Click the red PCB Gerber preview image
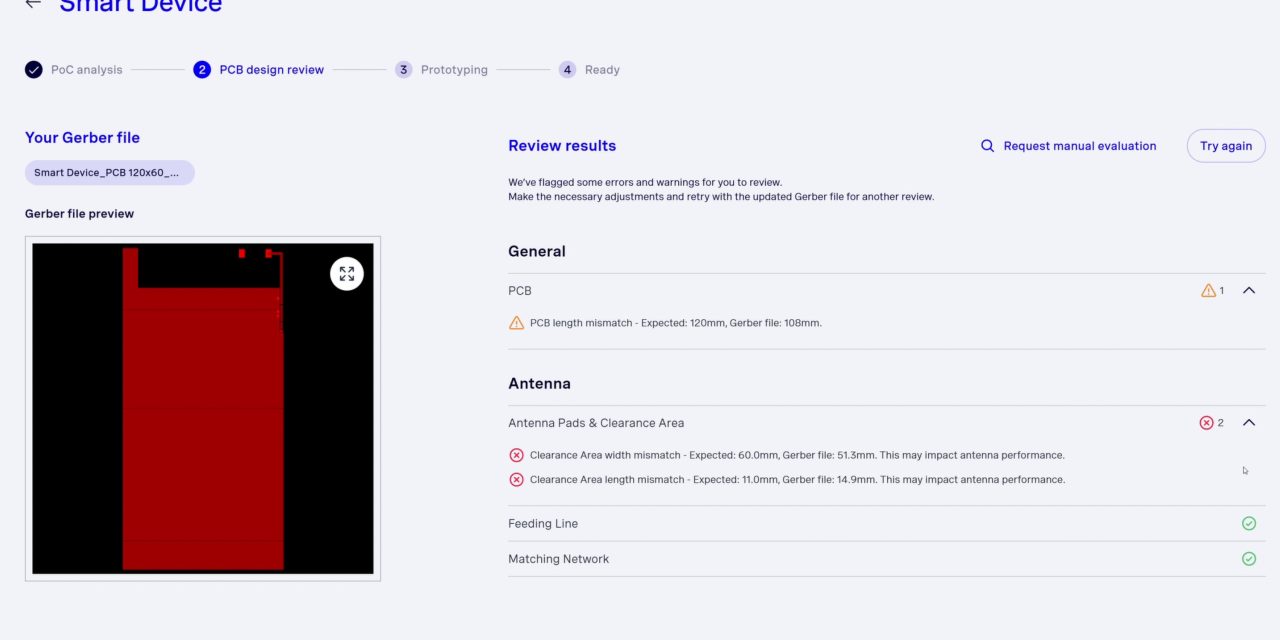This screenshot has height=640, width=1280. 202,420
